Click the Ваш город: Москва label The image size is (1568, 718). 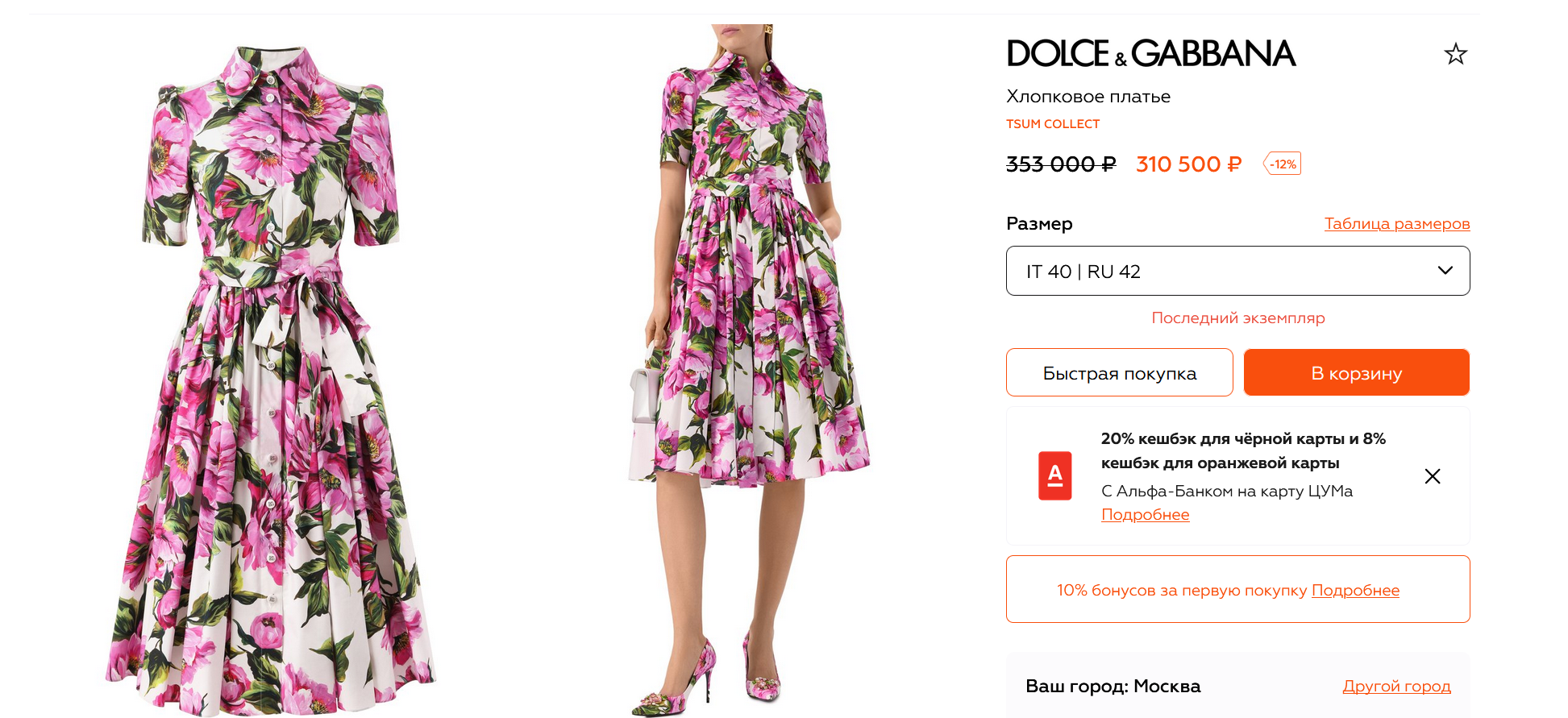tap(1113, 686)
